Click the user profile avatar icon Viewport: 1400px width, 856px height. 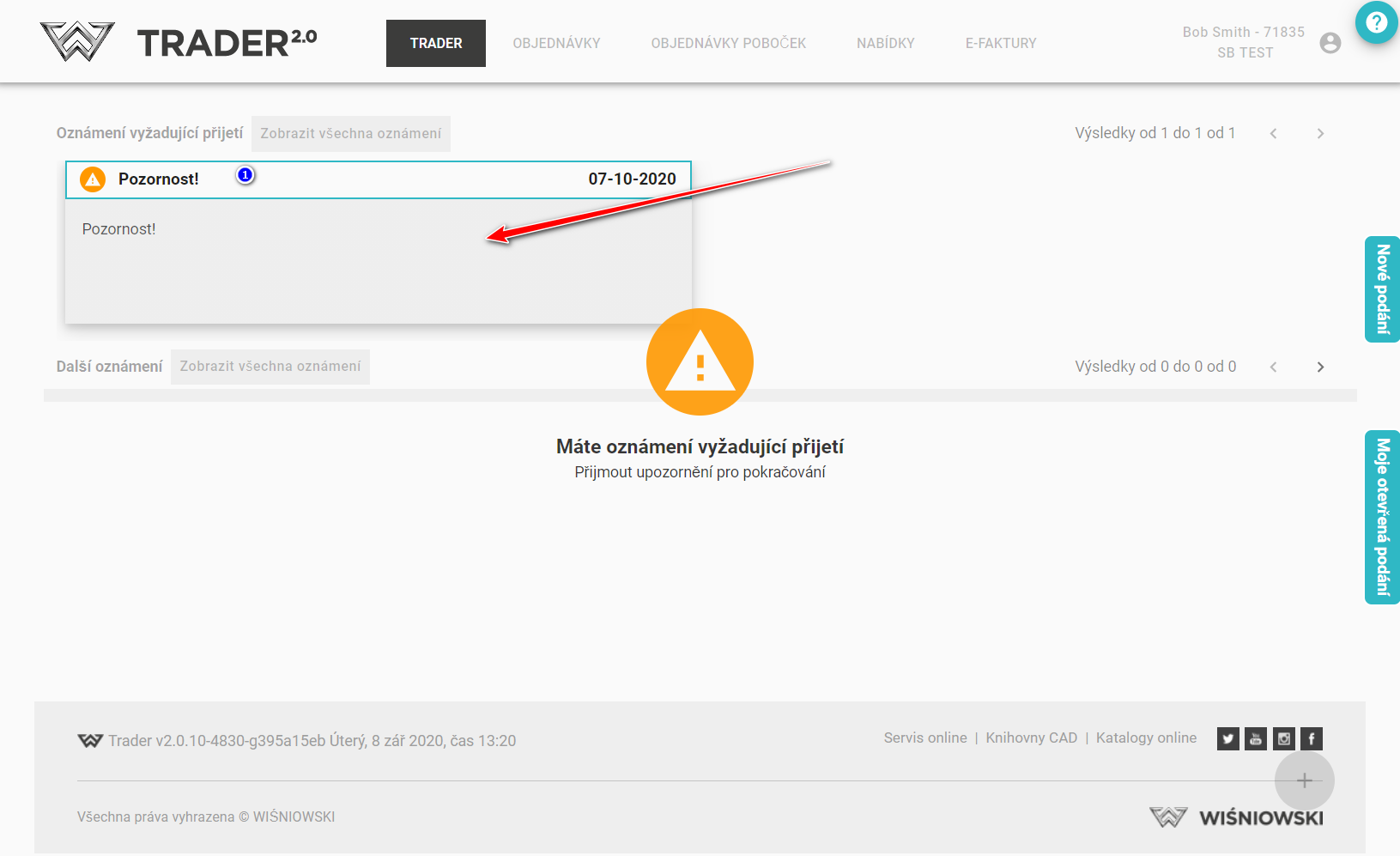[1330, 43]
